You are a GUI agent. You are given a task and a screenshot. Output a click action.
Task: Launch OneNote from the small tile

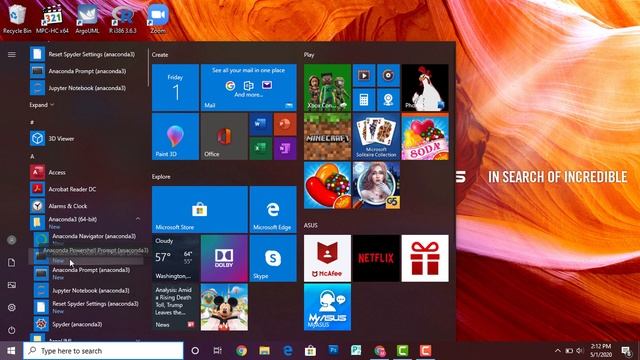pos(285,148)
